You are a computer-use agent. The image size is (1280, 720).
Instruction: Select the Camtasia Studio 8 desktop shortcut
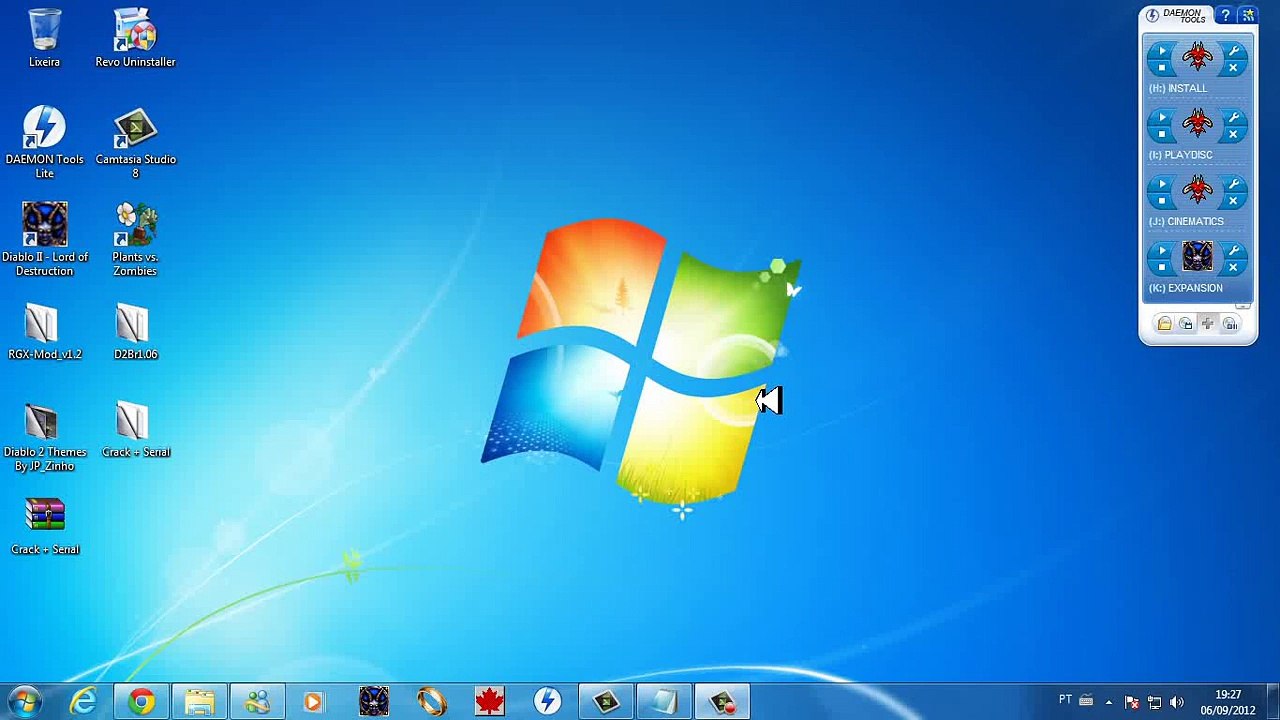pyautogui.click(x=135, y=143)
